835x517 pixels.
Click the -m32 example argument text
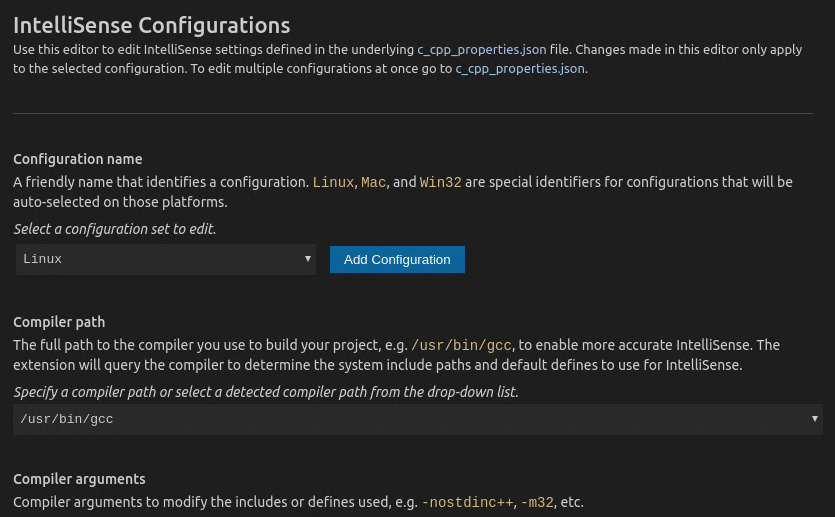pyautogui.click(x=536, y=501)
